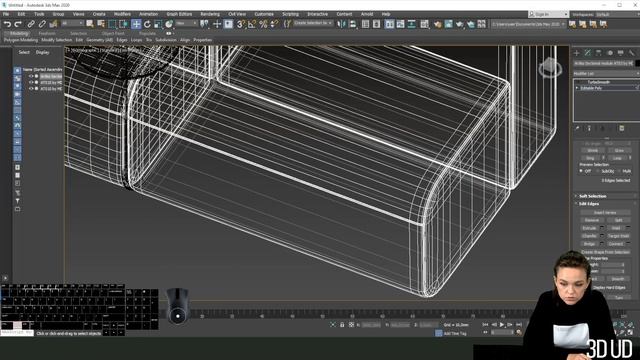The image size is (640, 360).
Task: Open the Modifier List dropdown
Action: [x=606, y=73]
